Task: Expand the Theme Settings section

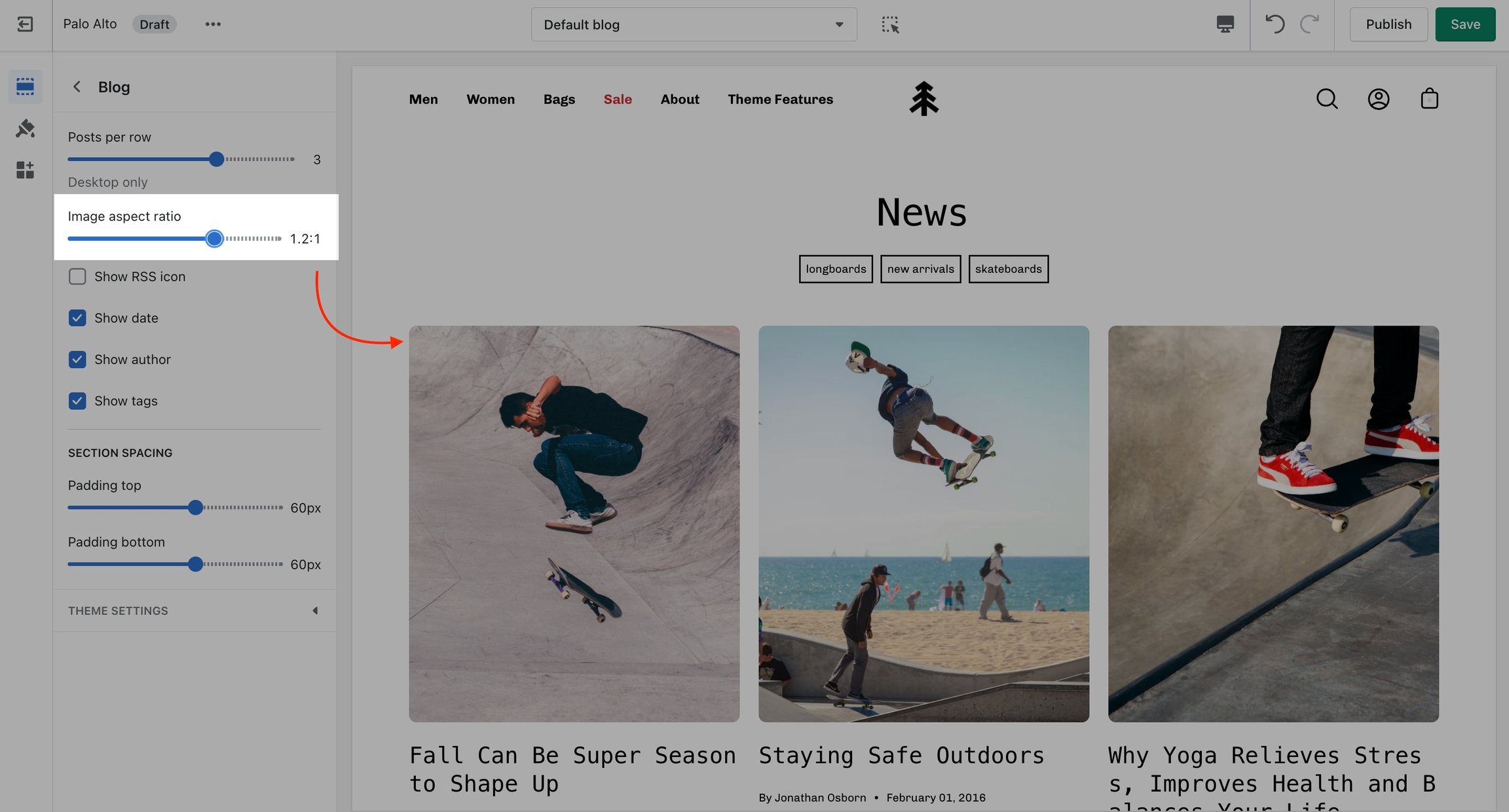Action: click(195, 610)
